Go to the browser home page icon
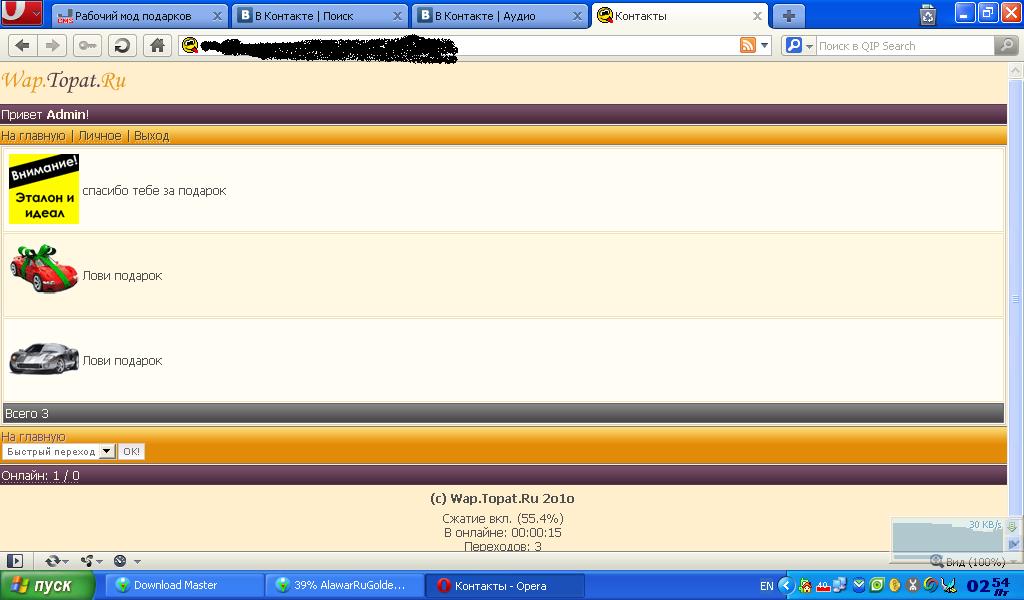Screen dimensions: 1024x600 coord(157,46)
